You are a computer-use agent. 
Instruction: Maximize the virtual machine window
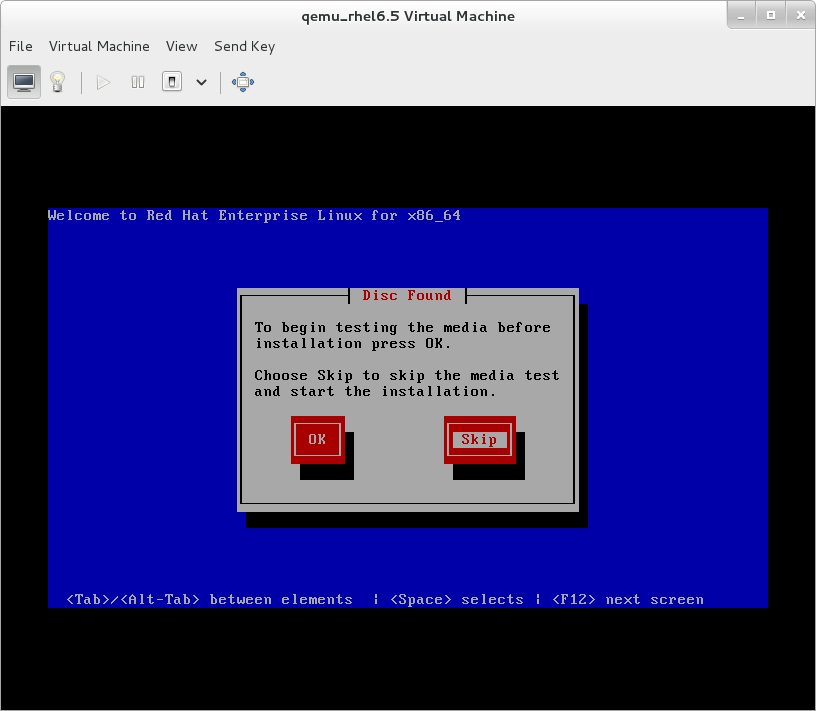771,16
